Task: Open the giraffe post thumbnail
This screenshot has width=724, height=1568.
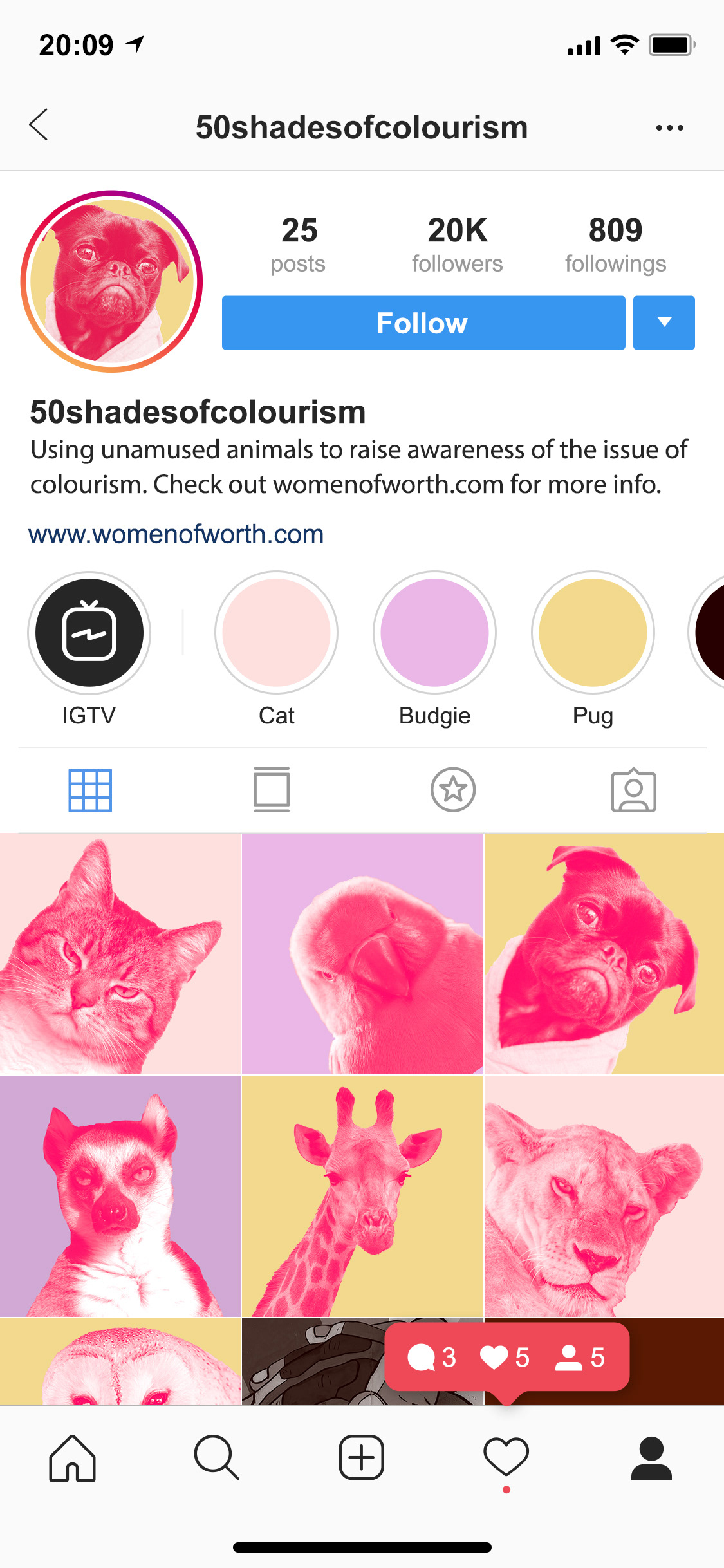Action: 362,1196
